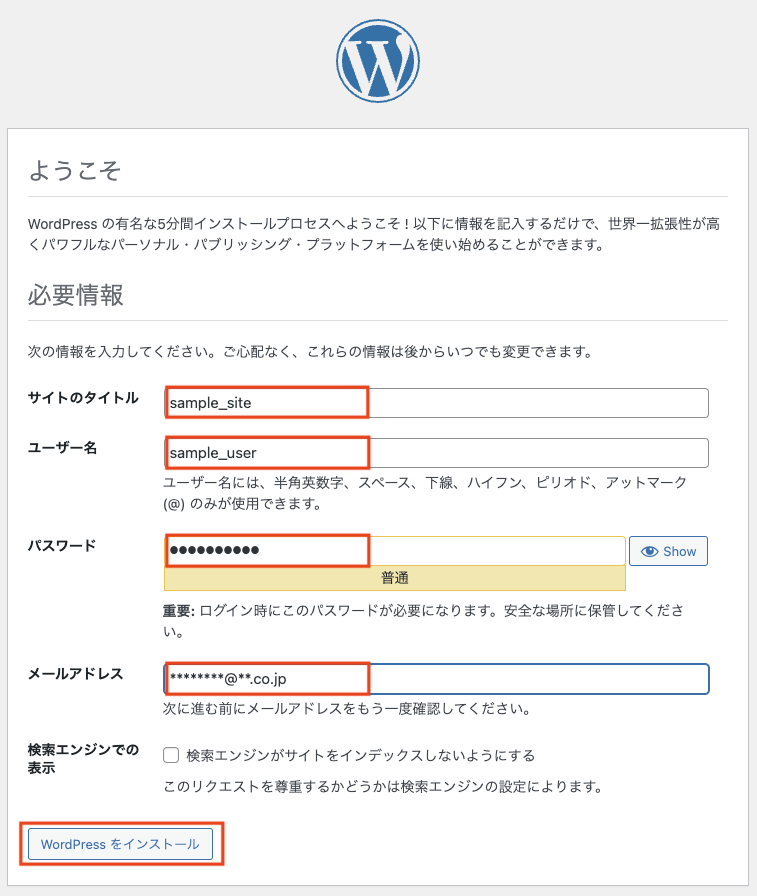Click the 重要 password notice text
757x896 pixels.
[425, 619]
